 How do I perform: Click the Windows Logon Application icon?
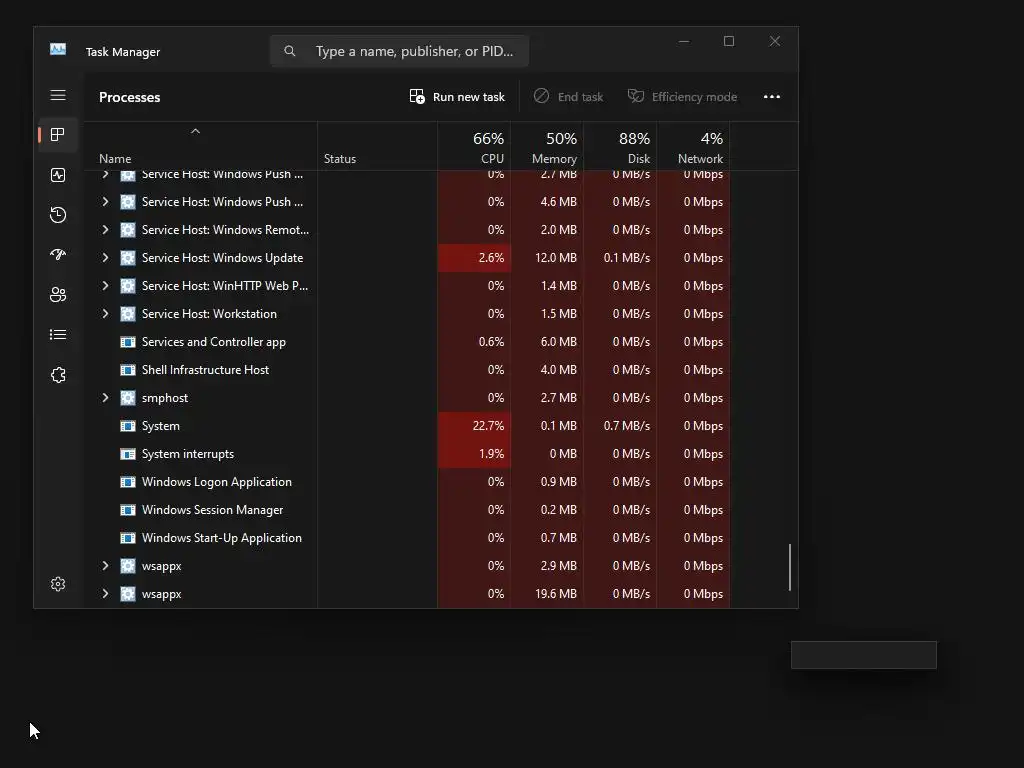[x=128, y=482]
